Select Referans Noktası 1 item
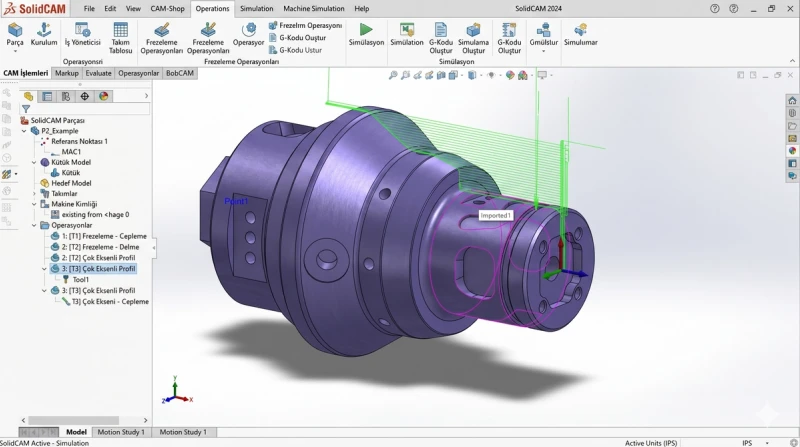 tap(74, 141)
